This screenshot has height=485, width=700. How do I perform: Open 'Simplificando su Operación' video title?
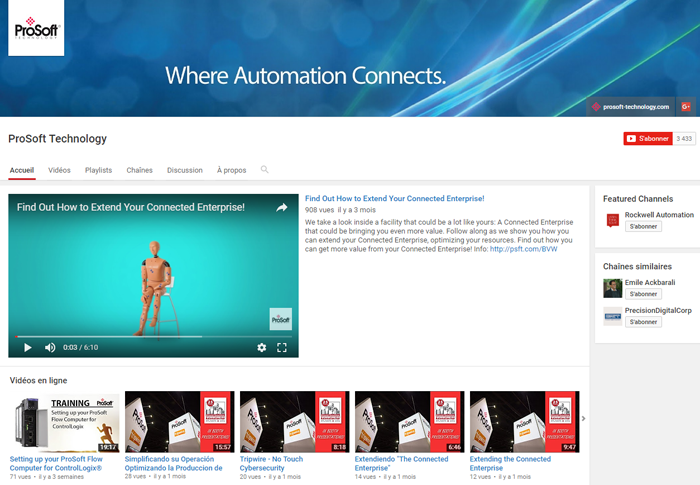[x=174, y=464]
